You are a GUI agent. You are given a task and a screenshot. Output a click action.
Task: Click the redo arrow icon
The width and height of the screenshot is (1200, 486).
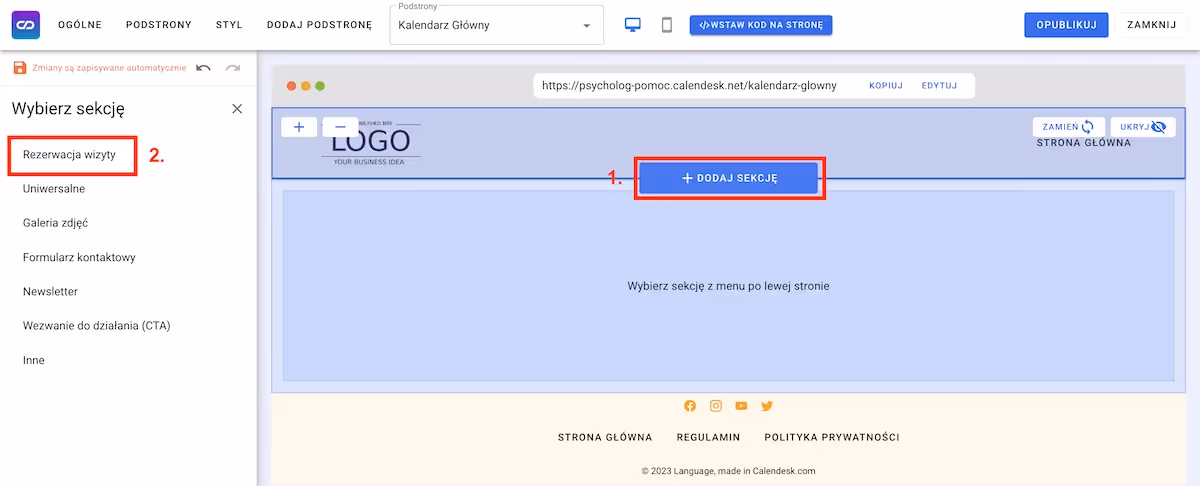click(x=233, y=68)
